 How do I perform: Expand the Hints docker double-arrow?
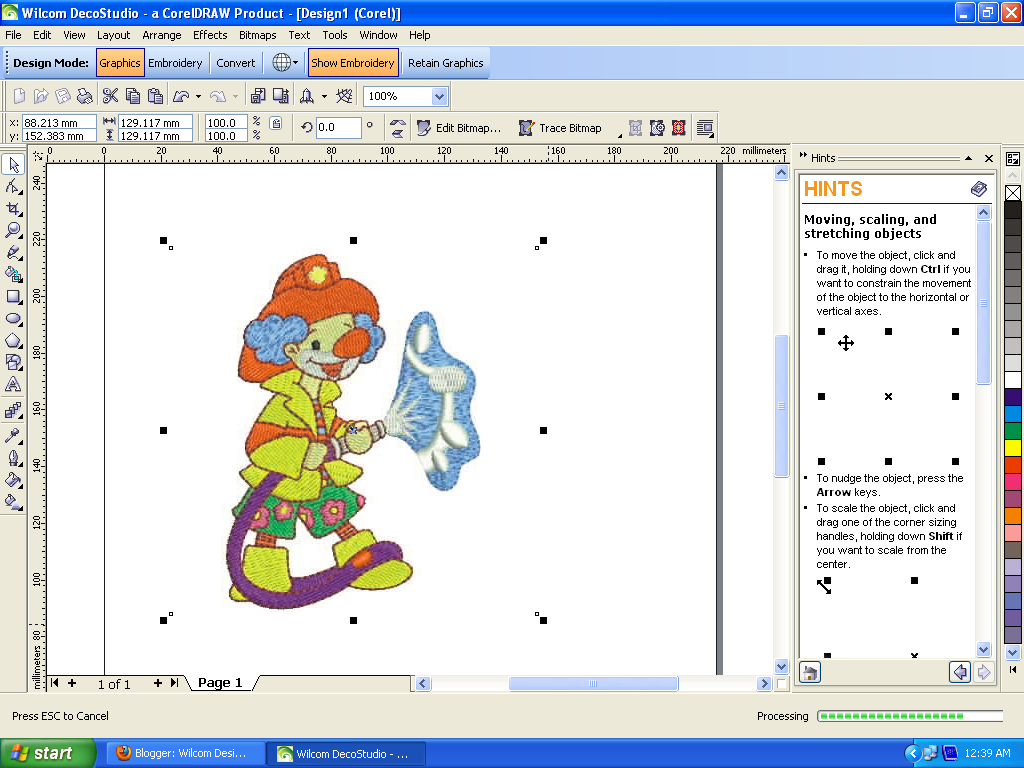(x=803, y=157)
